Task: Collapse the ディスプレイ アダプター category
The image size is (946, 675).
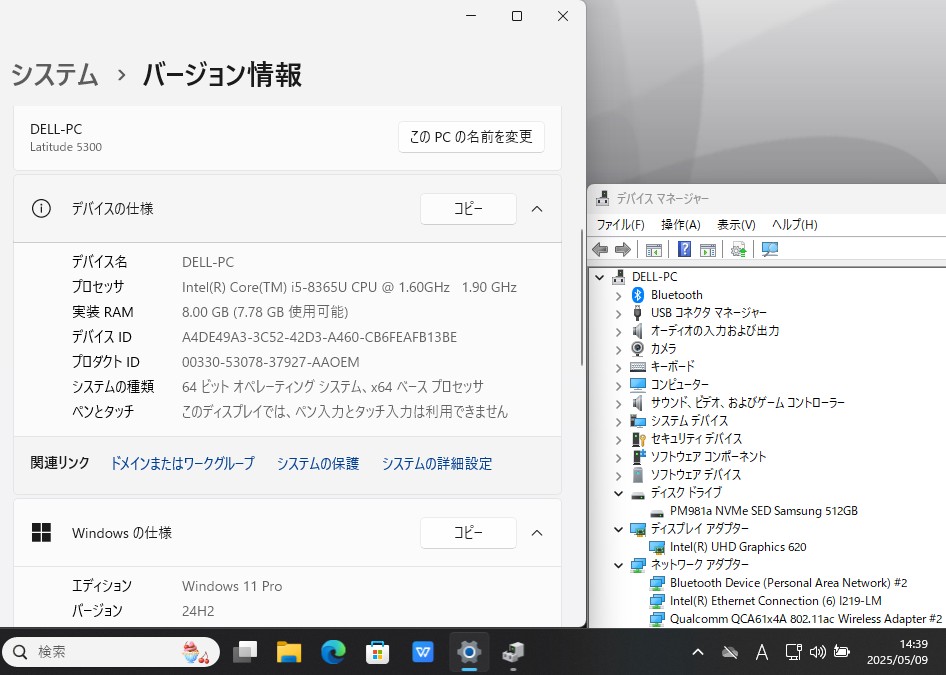Action: pyautogui.click(x=618, y=529)
